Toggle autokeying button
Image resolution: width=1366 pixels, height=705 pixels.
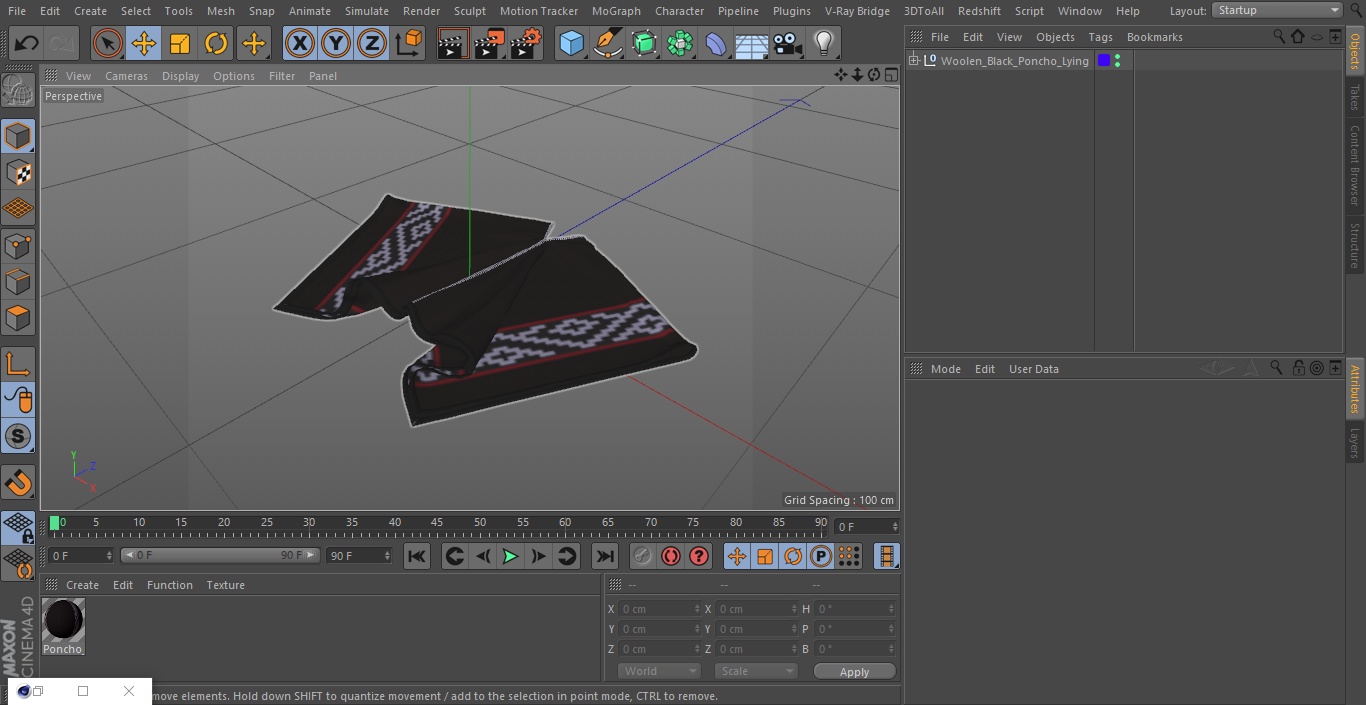pyautogui.click(x=671, y=556)
